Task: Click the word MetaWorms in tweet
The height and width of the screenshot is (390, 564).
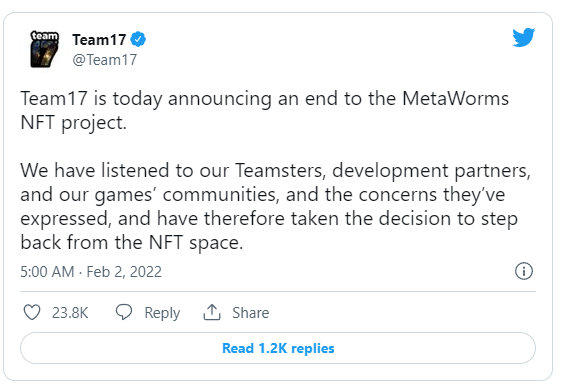Action: [x=455, y=99]
